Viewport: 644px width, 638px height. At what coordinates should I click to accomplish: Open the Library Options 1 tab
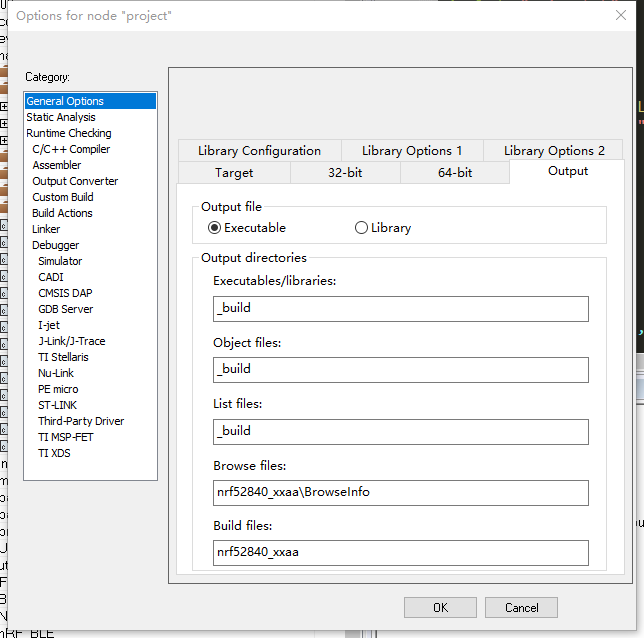coord(411,151)
